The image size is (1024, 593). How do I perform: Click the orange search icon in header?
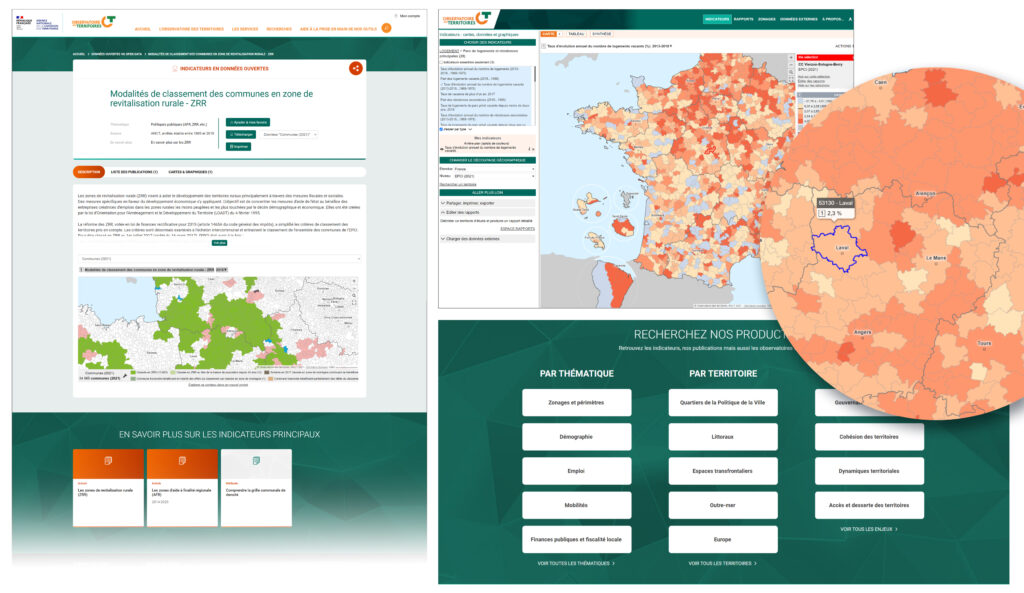[x=386, y=28]
